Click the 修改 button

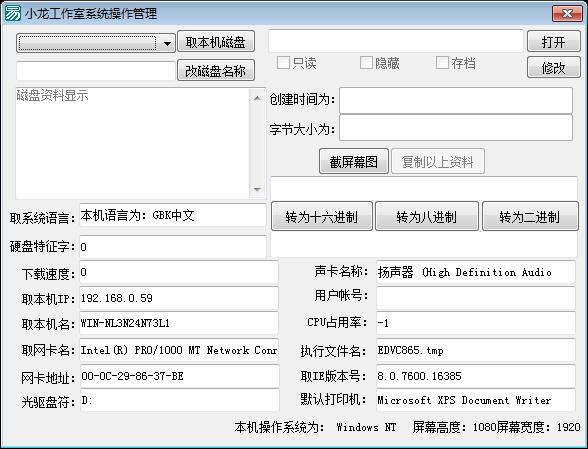click(x=554, y=68)
